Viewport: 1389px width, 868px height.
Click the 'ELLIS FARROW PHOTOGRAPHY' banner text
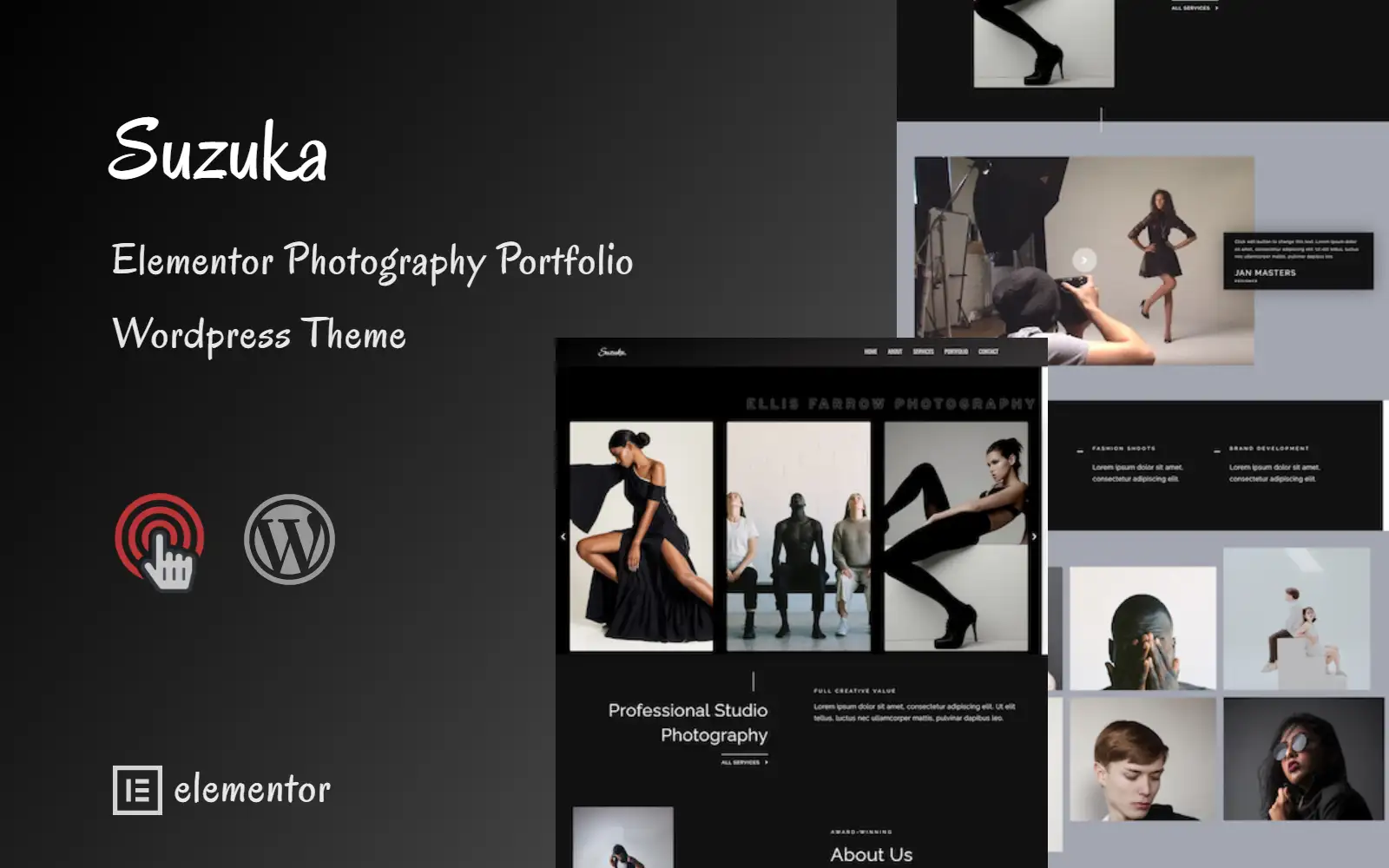[891, 404]
